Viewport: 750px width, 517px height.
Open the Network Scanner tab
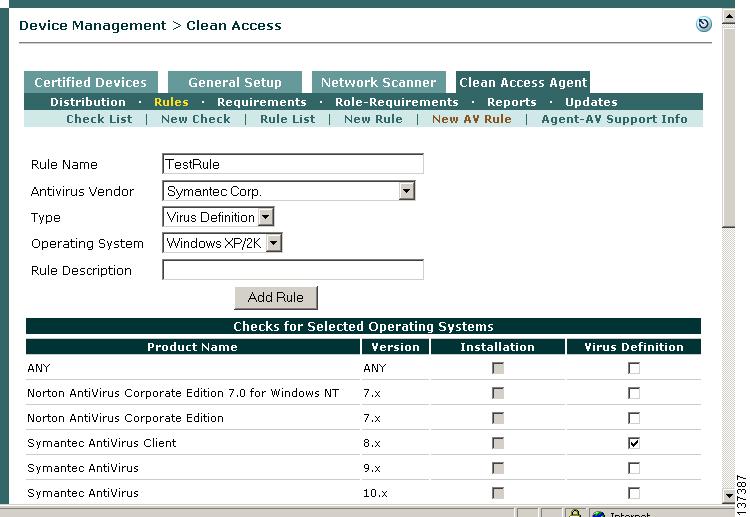point(378,83)
